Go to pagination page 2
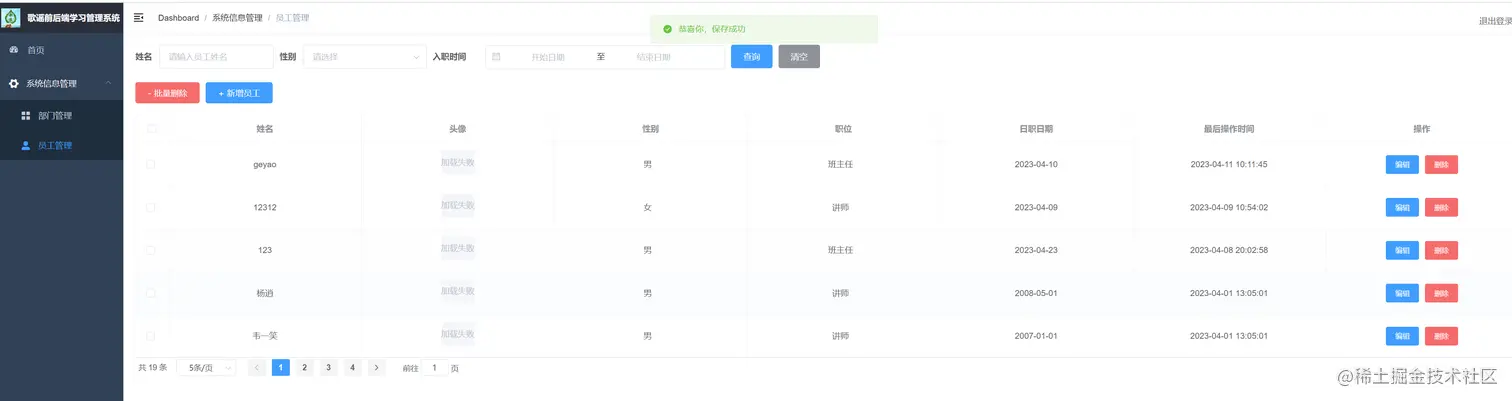 pos(305,368)
